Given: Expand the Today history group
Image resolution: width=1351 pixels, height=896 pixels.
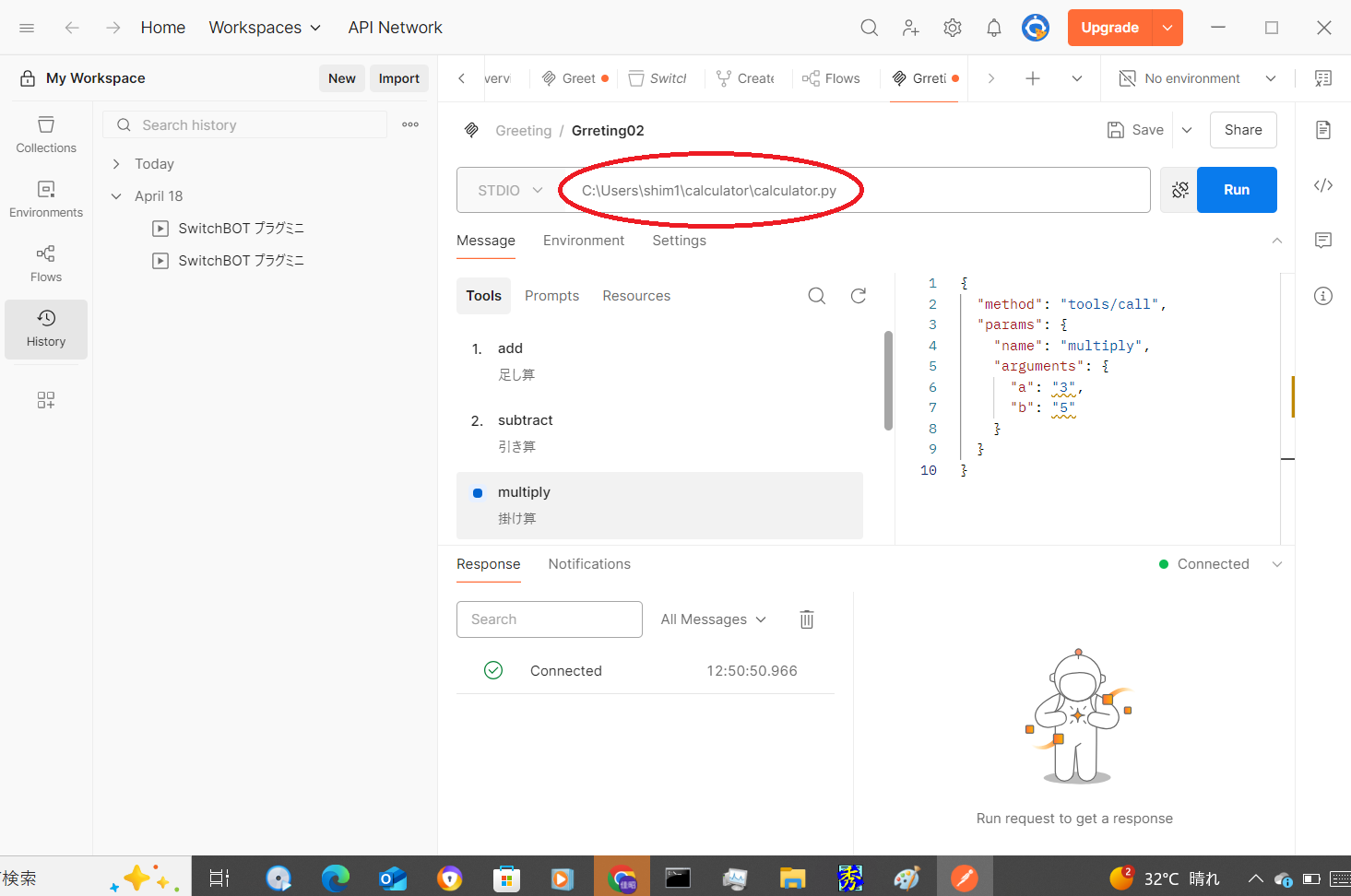Looking at the screenshot, I should click(x=116, y=164).
